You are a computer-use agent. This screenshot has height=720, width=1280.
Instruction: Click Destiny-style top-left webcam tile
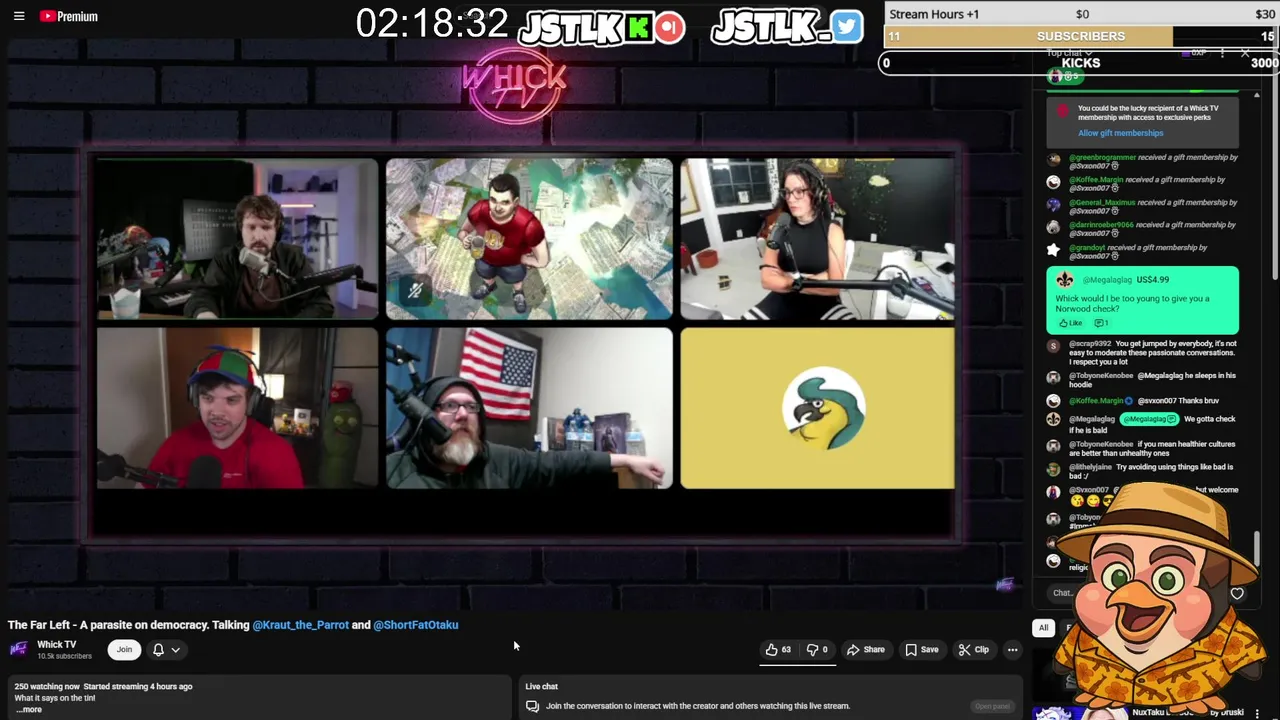(238, 239)
